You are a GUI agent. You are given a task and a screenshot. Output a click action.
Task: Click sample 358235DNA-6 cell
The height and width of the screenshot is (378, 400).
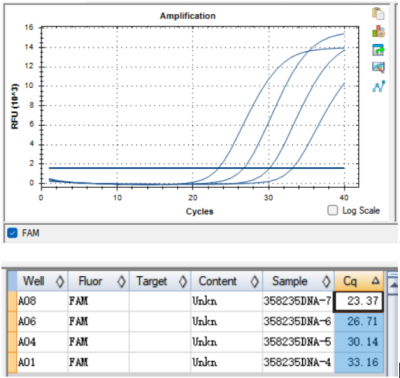coord(298,322)
